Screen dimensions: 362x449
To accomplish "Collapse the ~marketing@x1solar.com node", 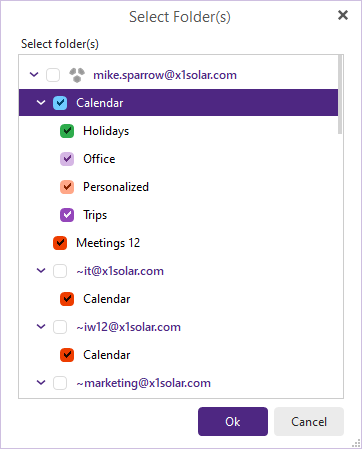I will (41, 382).
